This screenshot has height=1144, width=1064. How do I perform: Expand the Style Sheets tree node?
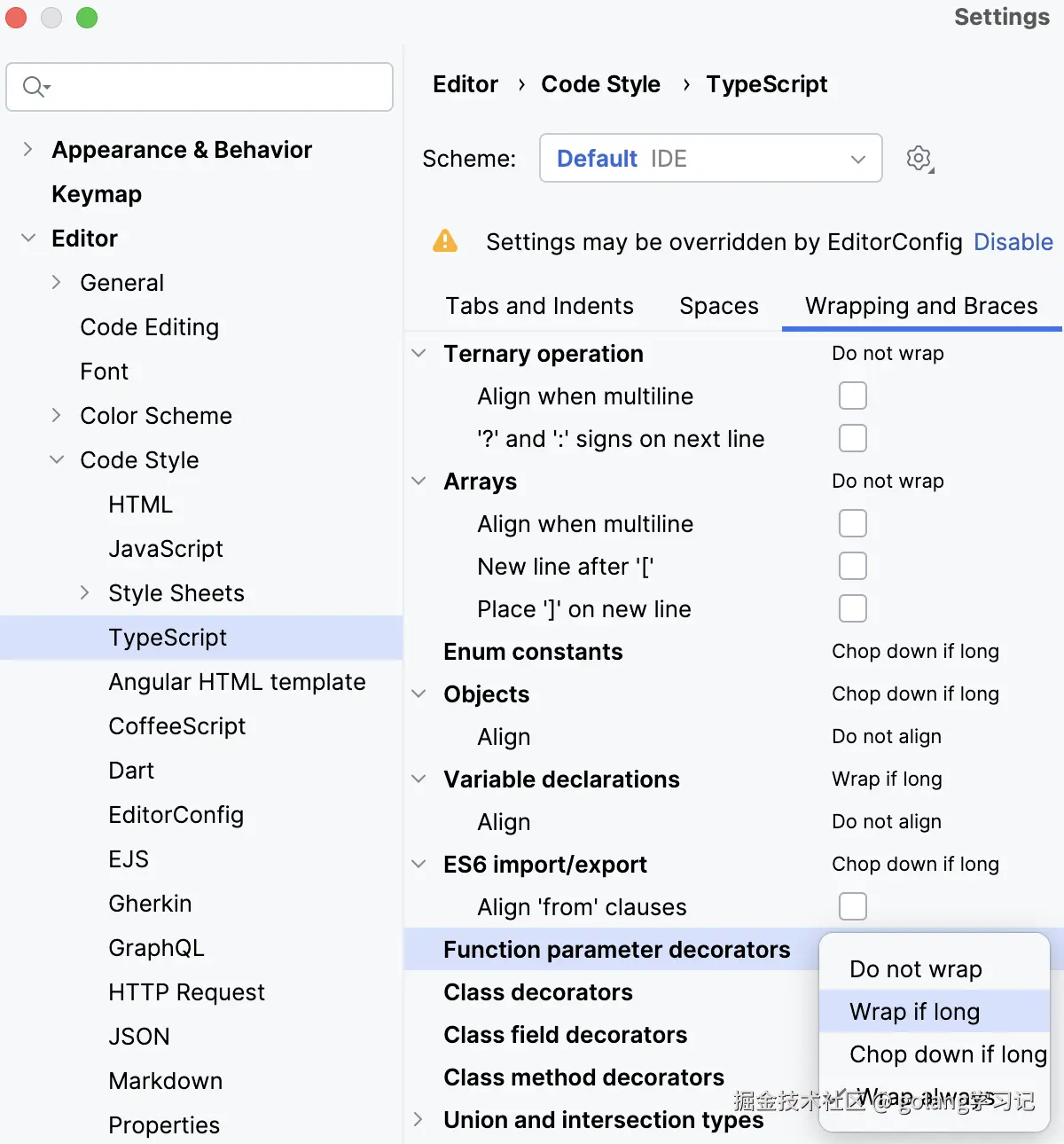point(84,592)
